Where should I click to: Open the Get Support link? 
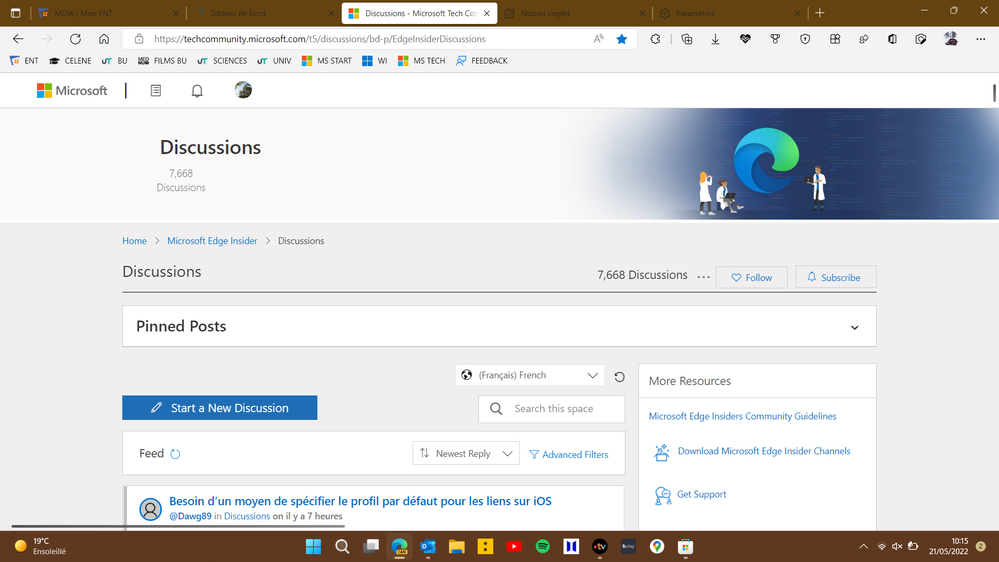pyautogui.click(x=701, y=494)
